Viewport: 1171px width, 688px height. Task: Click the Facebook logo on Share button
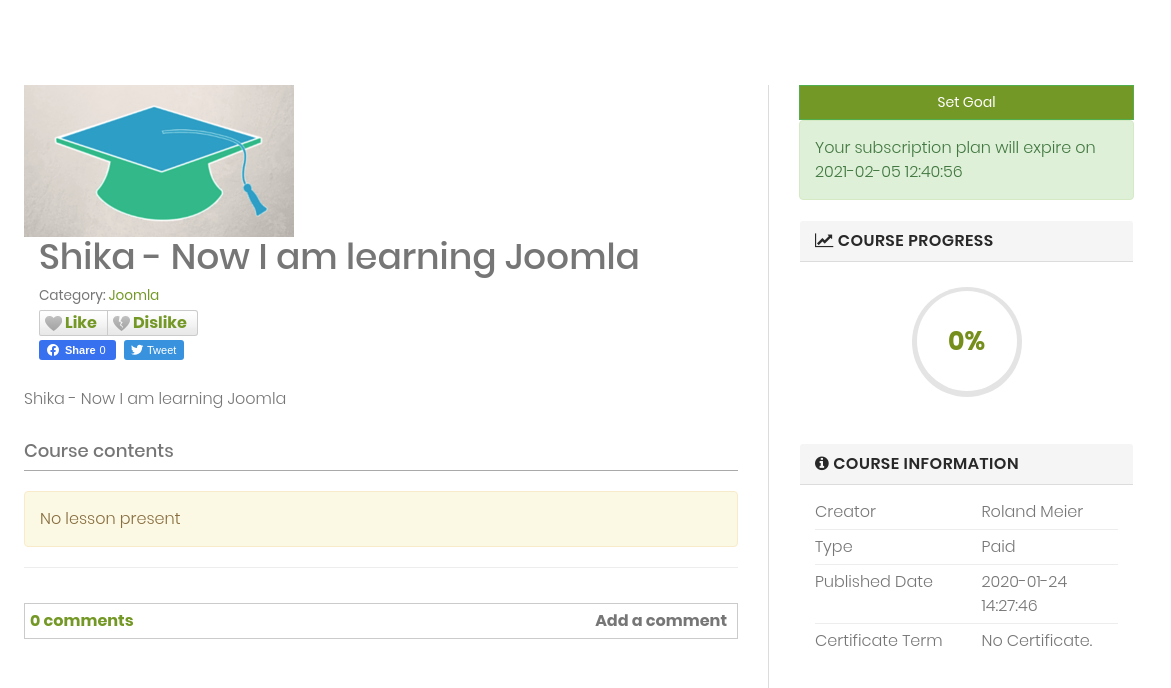pyautogui.click(x=53, y=350)
